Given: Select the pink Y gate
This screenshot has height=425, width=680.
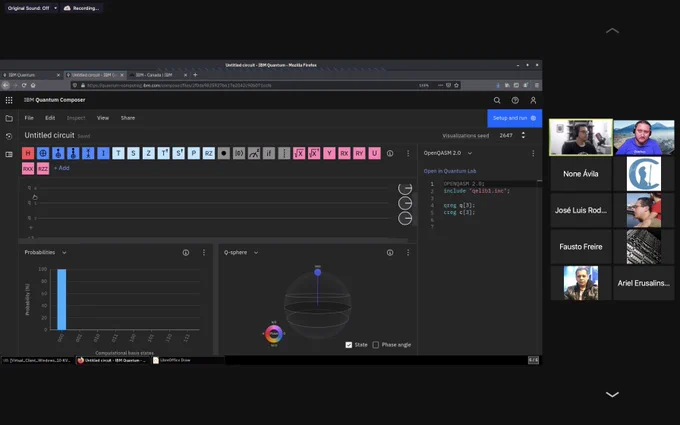Looking at the screenshot, I should click(x=329, y=153).
